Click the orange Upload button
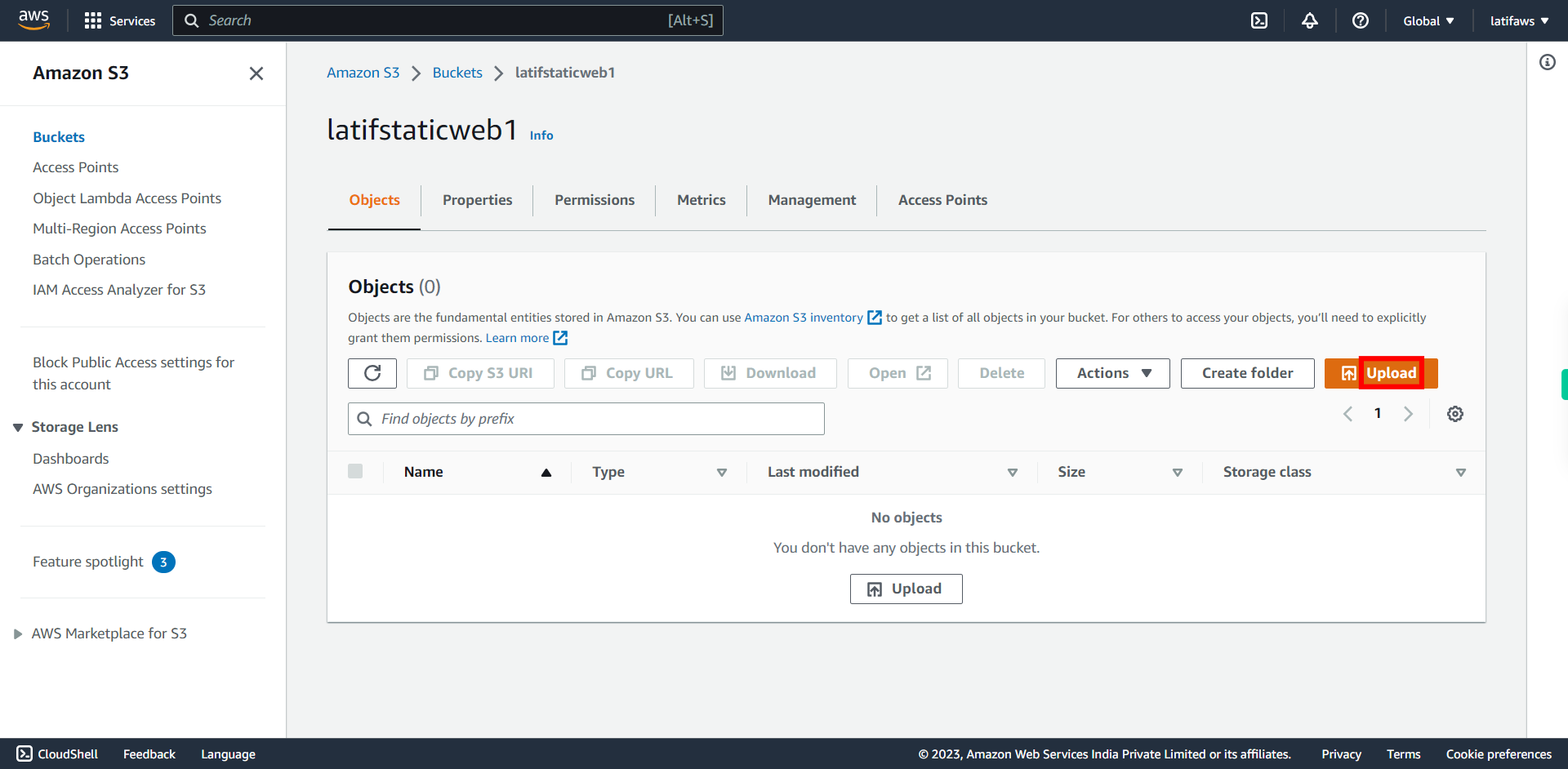Screen dimensions: 1568x769 (x=1381, y=373)
